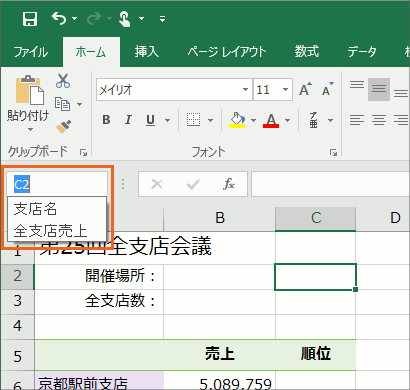Select column D header

pos(383,218)
